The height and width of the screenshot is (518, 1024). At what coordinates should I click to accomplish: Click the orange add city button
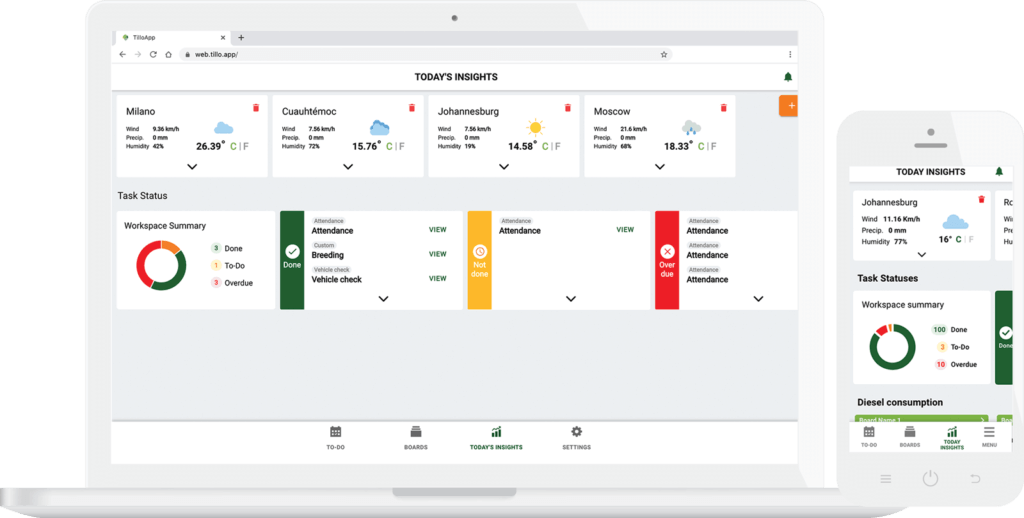pyautogui.click(x=790, y=105)
